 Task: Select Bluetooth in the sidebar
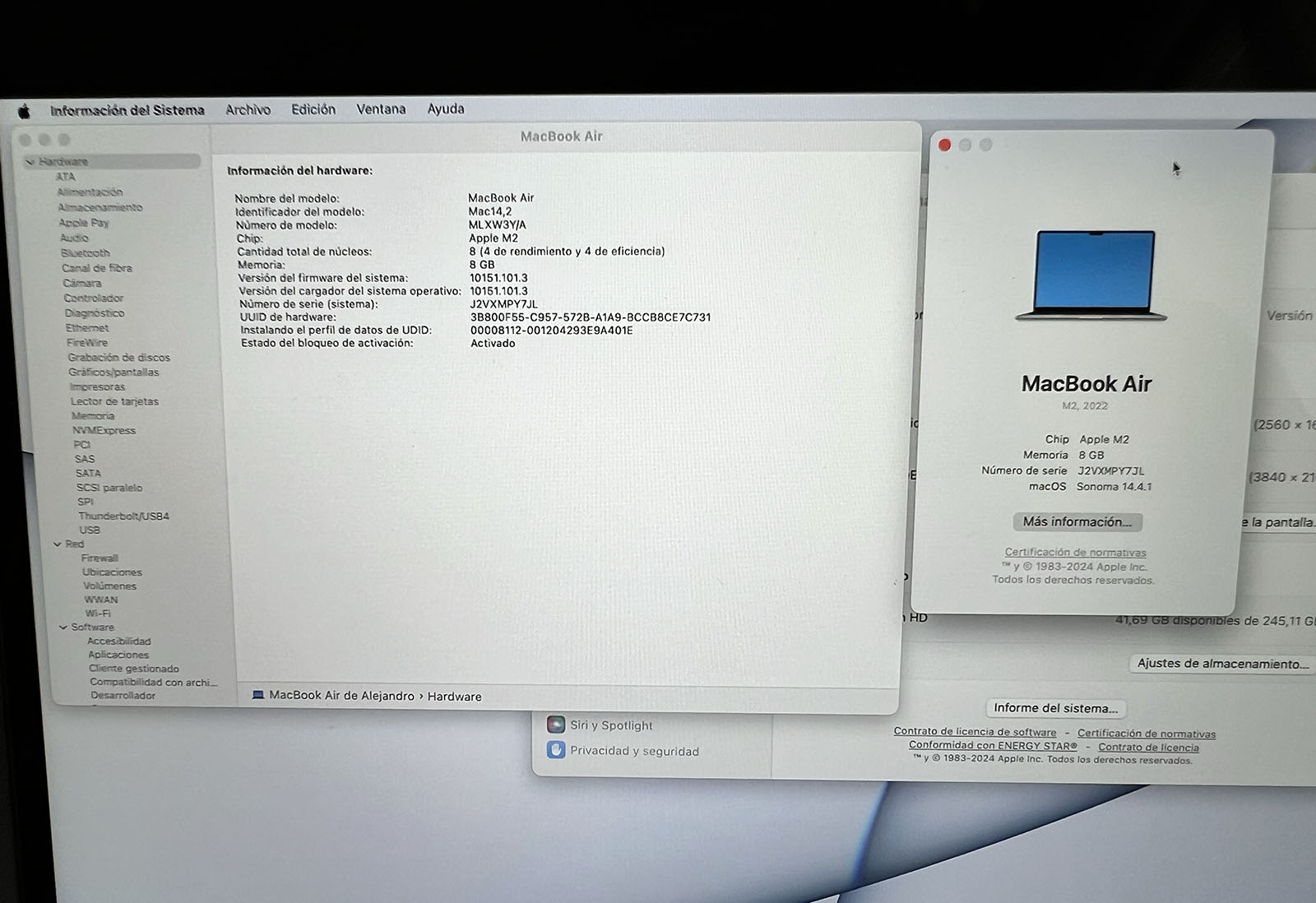click(86, 253)
